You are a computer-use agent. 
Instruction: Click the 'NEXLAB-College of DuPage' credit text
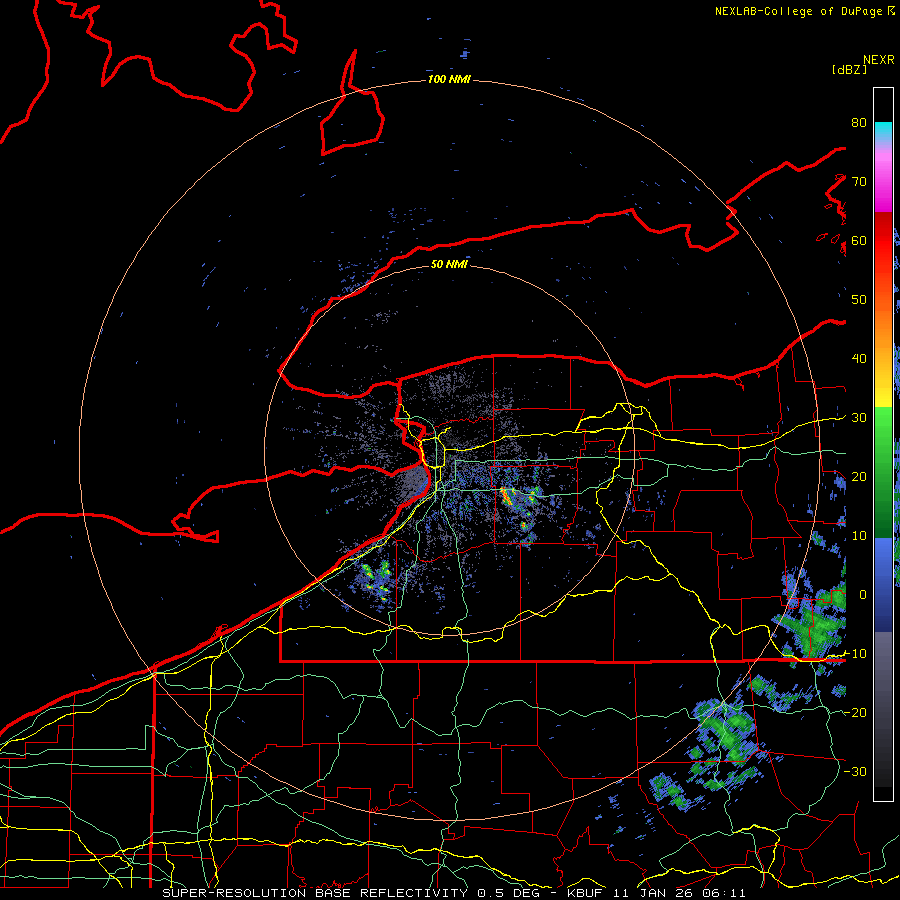point(798,11)
